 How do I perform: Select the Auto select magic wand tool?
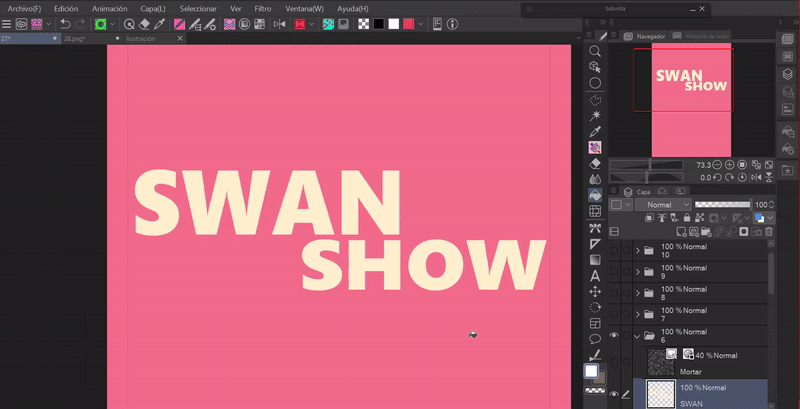pyautogui.click(x=595, y=115)
